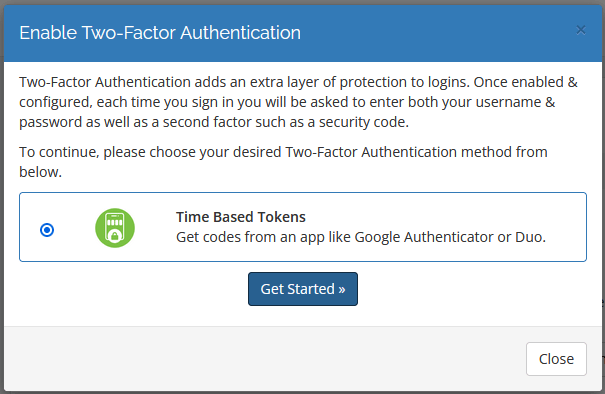Click white space left of the Get Started button
The image size is (605, 394).
[131, 289]
